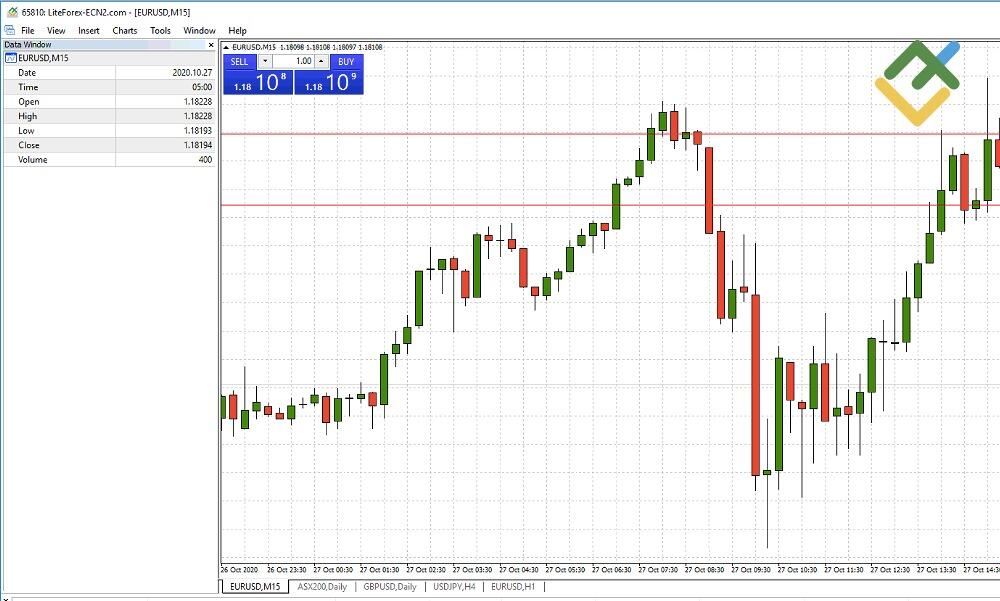The width and height of the screenshot is (1000, 601).
Task: Collapse the one-click trading panel with the triangle
Action: [x=226, y=46]
